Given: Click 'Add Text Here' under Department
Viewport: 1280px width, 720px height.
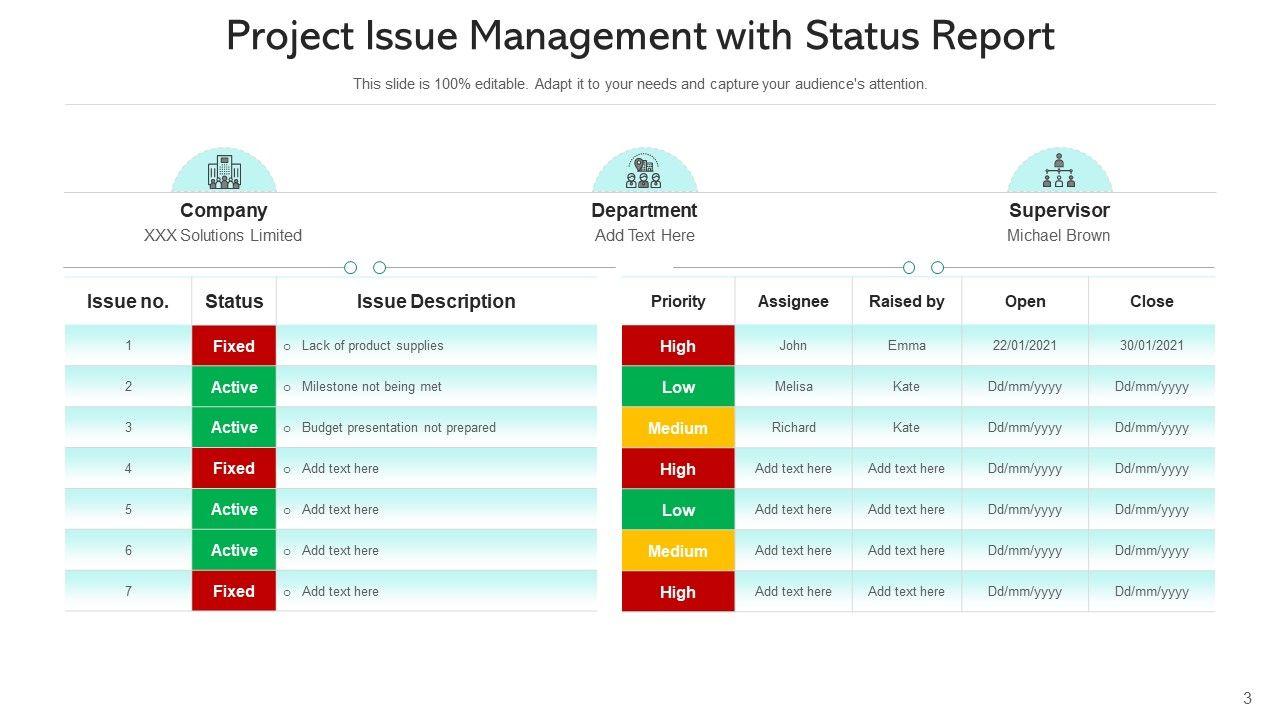Looking at the screenshot, I should click(644, 236).
